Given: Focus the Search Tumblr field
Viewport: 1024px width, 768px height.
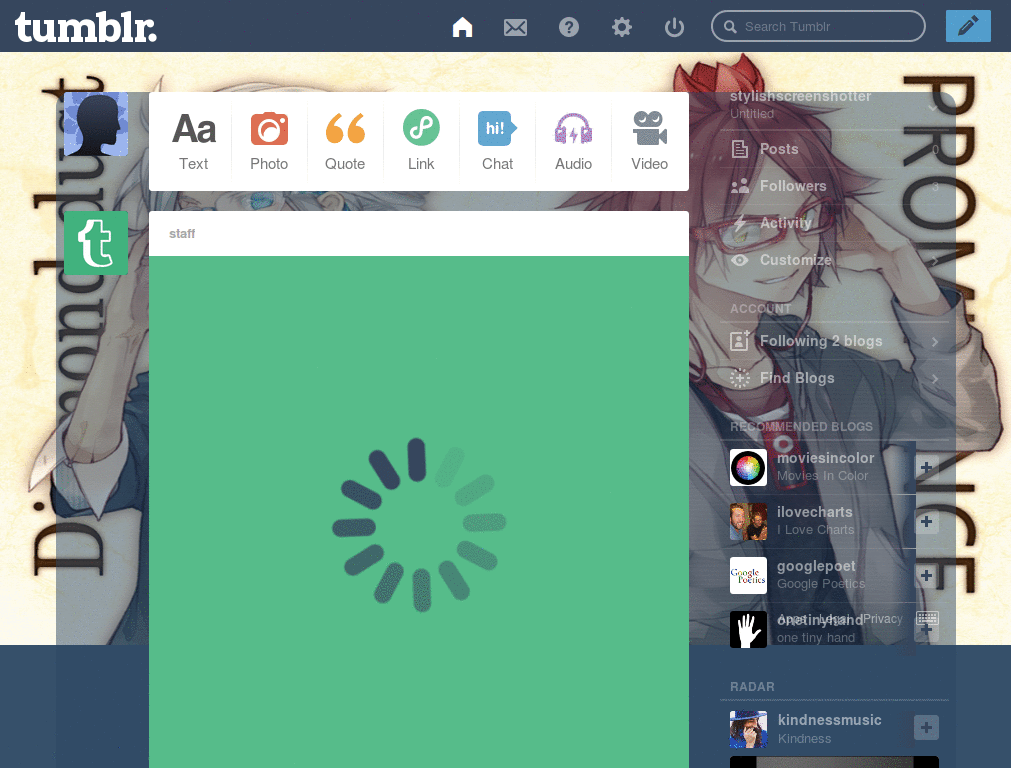Looking at the screenshot, I should pos(818,26).
